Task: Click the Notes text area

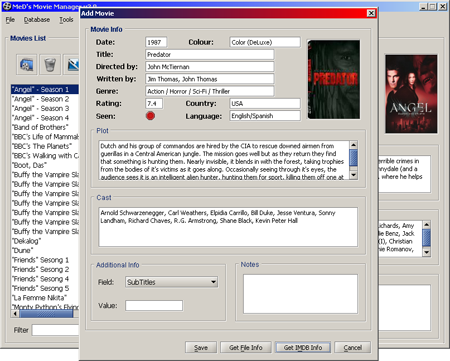Action: click(x=300, y=294)
